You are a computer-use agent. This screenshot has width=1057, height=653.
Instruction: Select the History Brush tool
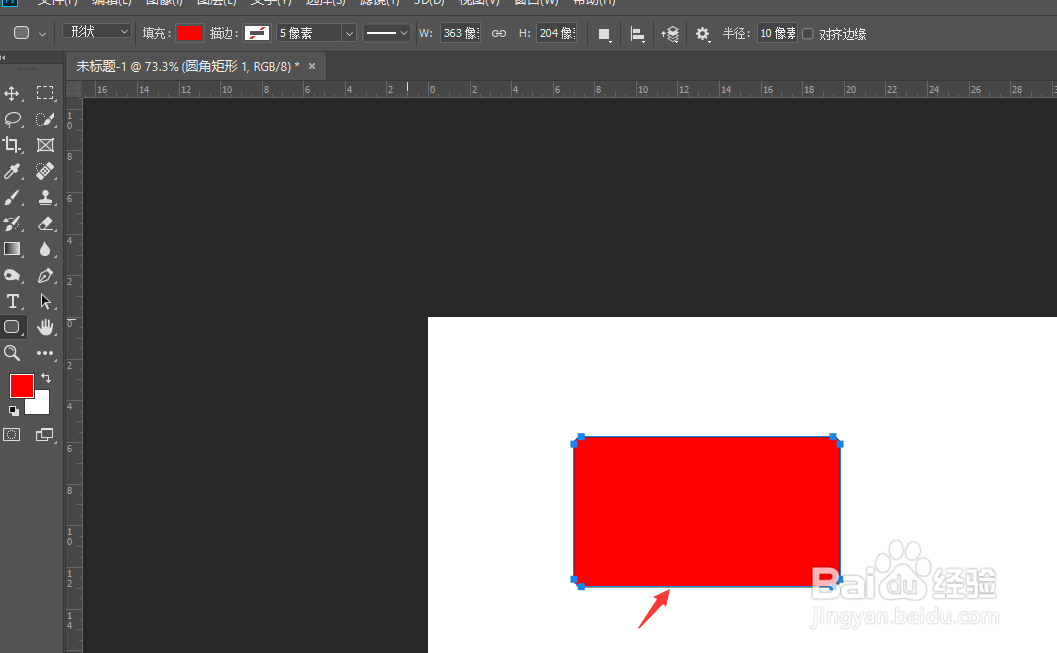[12, 223]
